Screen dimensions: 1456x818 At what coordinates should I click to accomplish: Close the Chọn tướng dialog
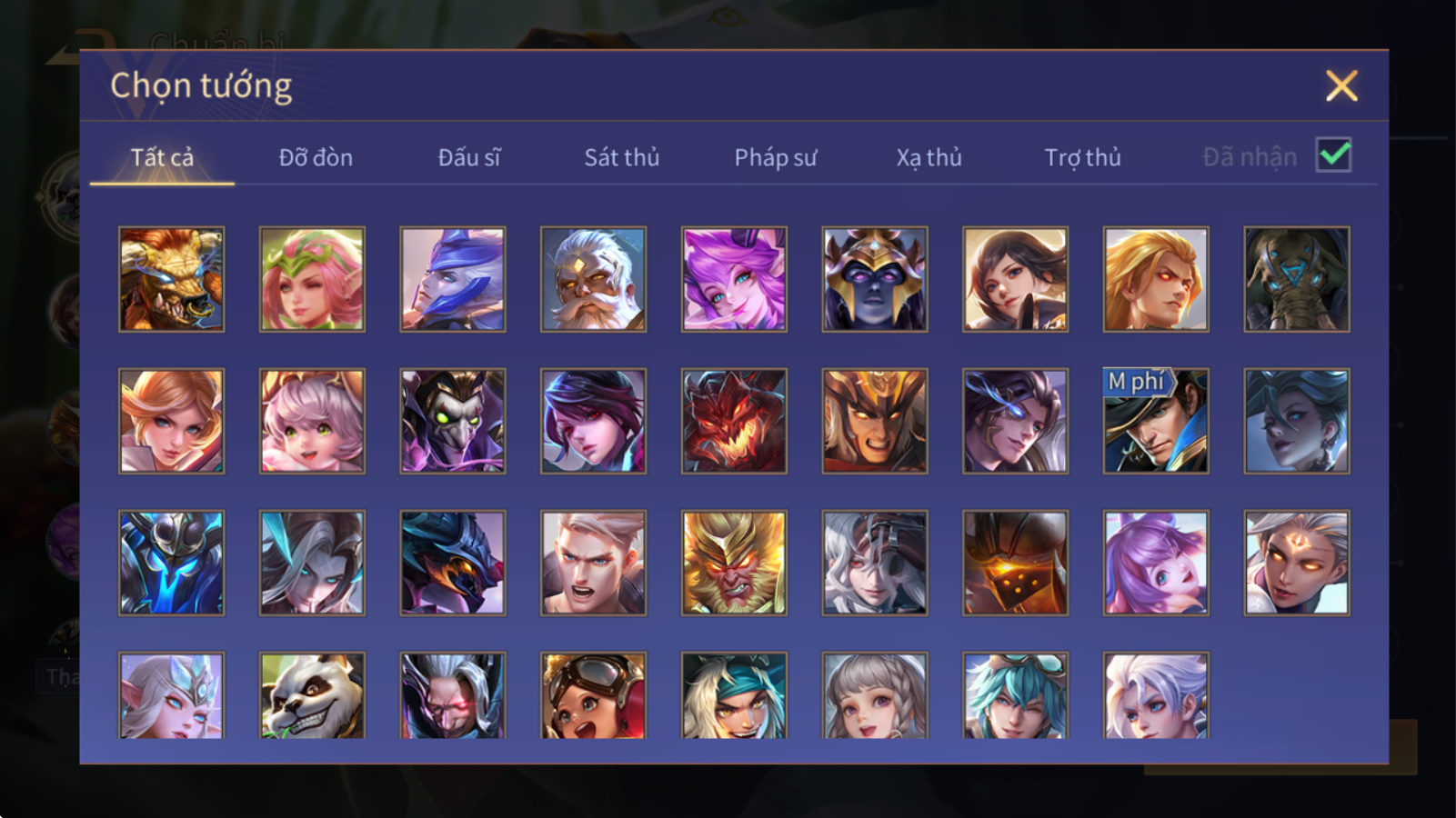pos(1341,86)
